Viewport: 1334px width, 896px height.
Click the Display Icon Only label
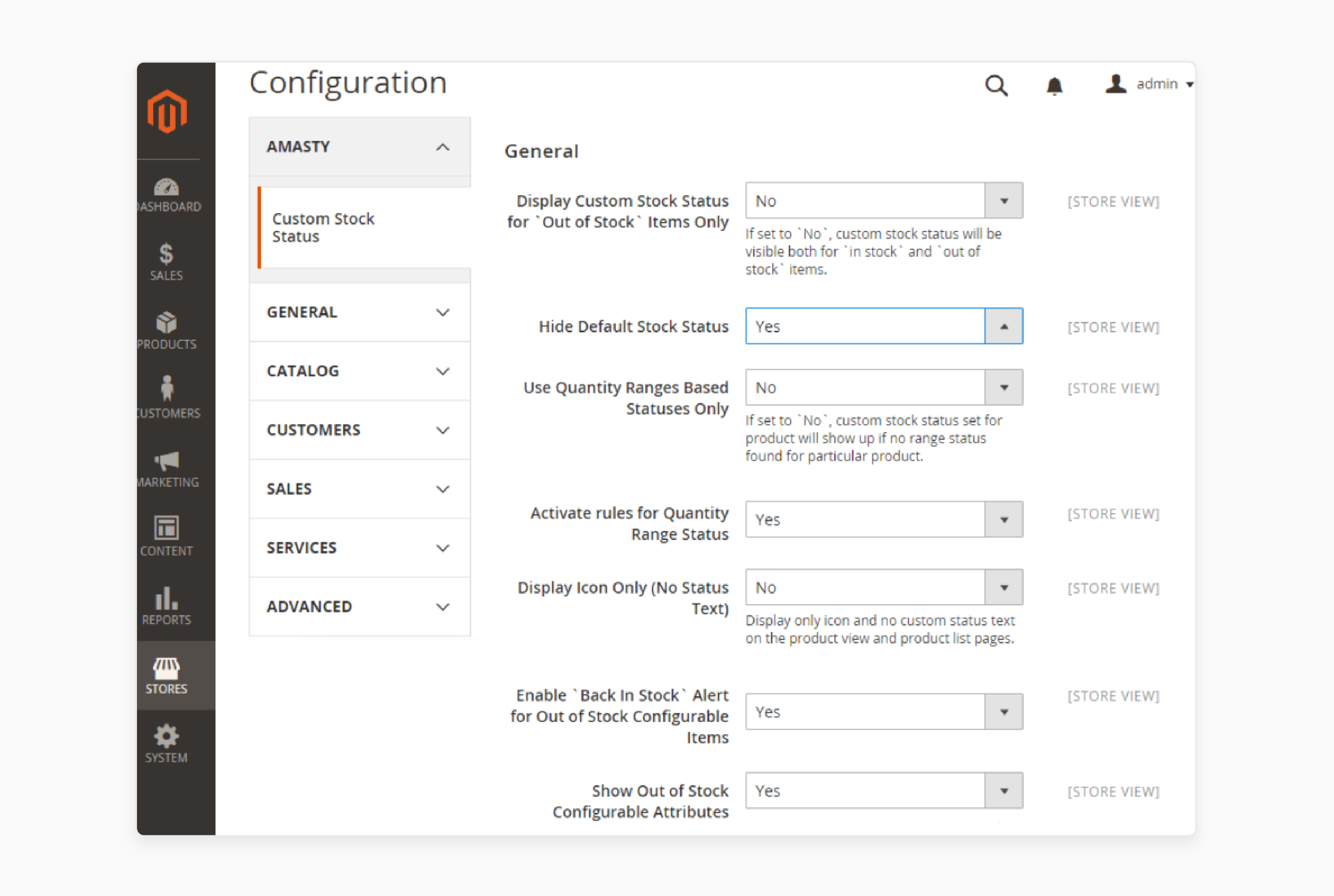(623, 598)
